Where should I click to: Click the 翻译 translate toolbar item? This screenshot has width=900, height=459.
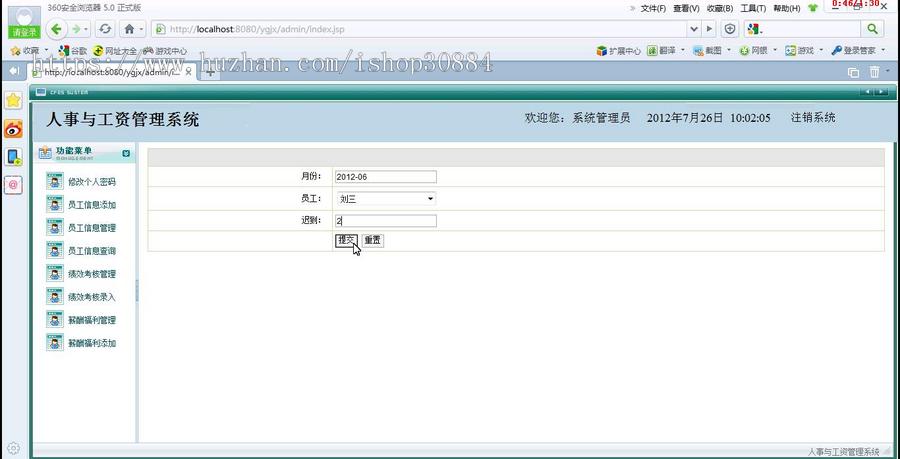point(661,50)
